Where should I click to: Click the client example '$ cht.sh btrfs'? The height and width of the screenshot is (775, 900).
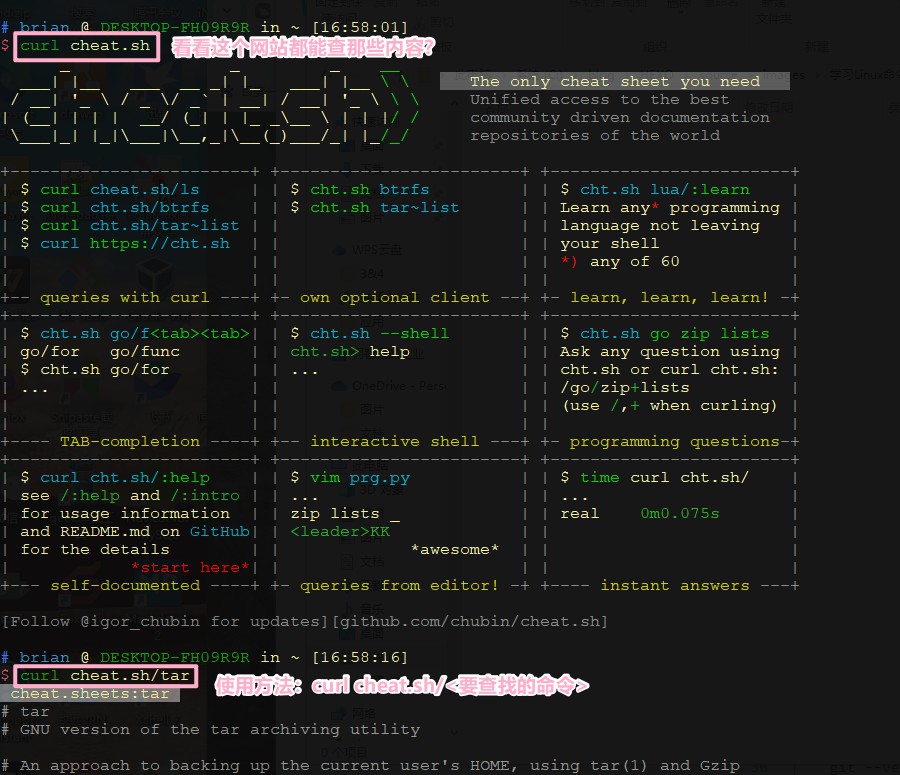(360, 189)
